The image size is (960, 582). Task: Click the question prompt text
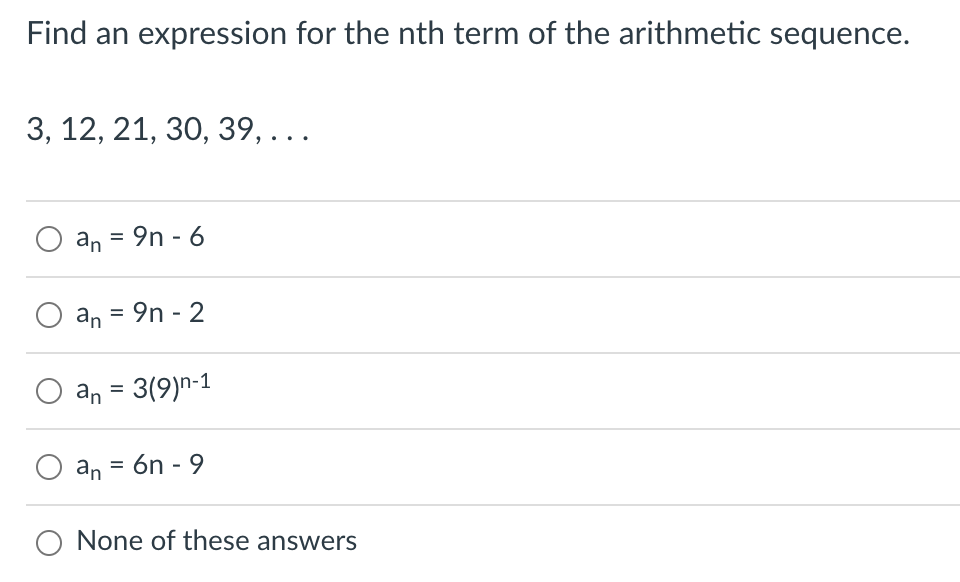(468, 33)
